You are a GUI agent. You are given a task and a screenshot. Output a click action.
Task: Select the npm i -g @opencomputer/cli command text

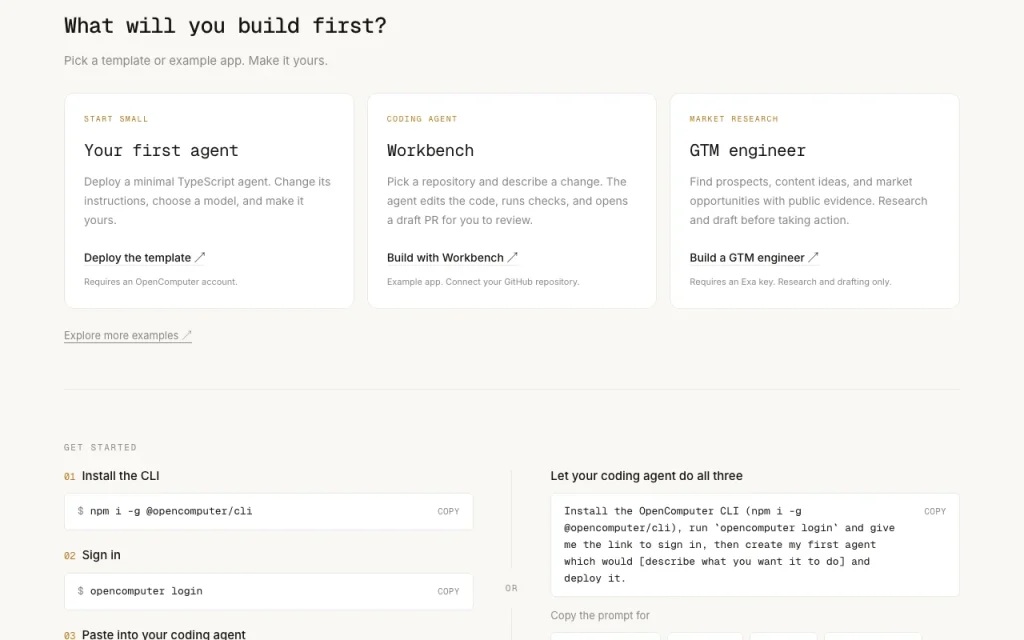tap(170, 511)
